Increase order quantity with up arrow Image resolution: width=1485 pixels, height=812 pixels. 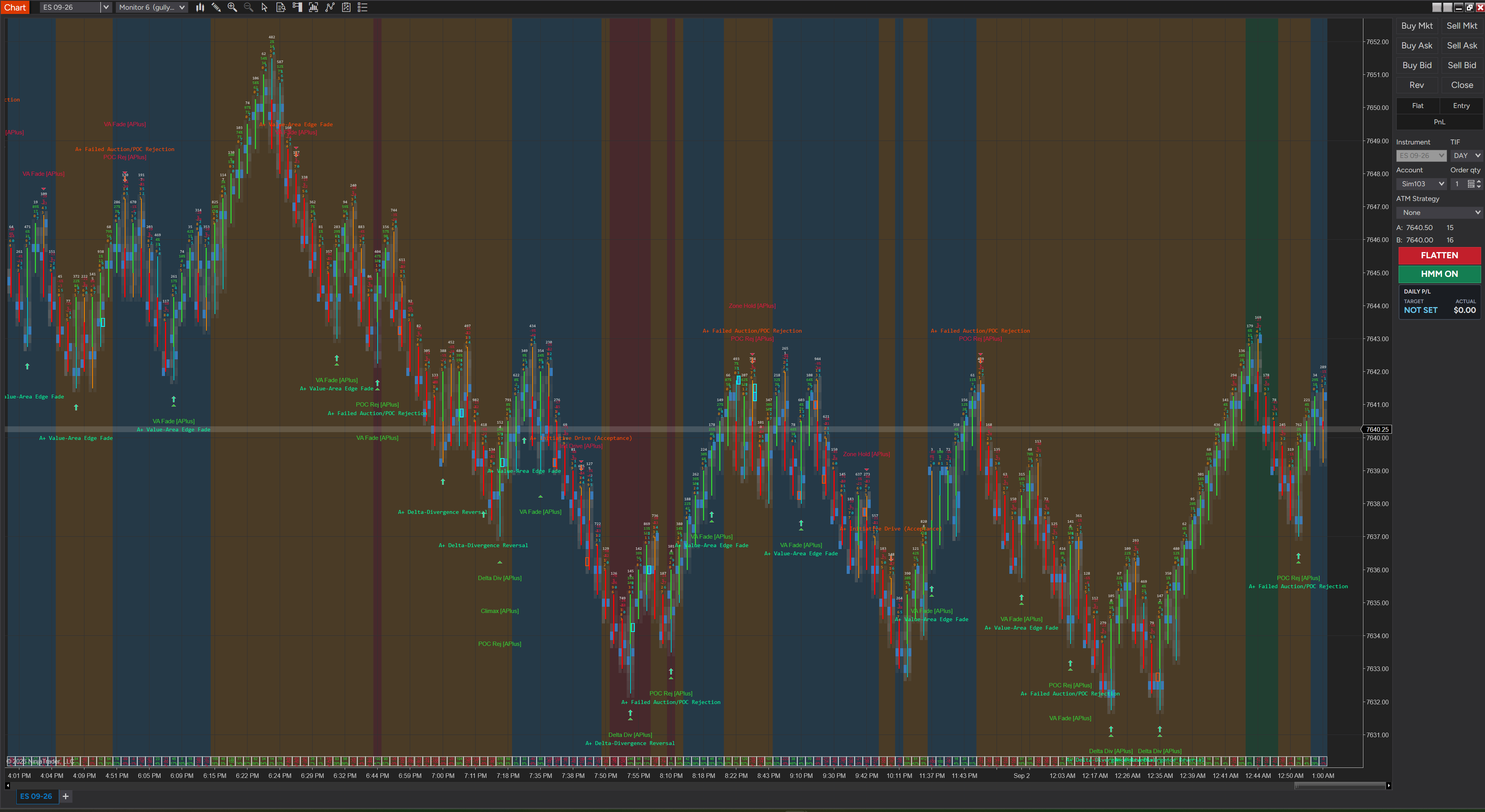coord(1479,182)
